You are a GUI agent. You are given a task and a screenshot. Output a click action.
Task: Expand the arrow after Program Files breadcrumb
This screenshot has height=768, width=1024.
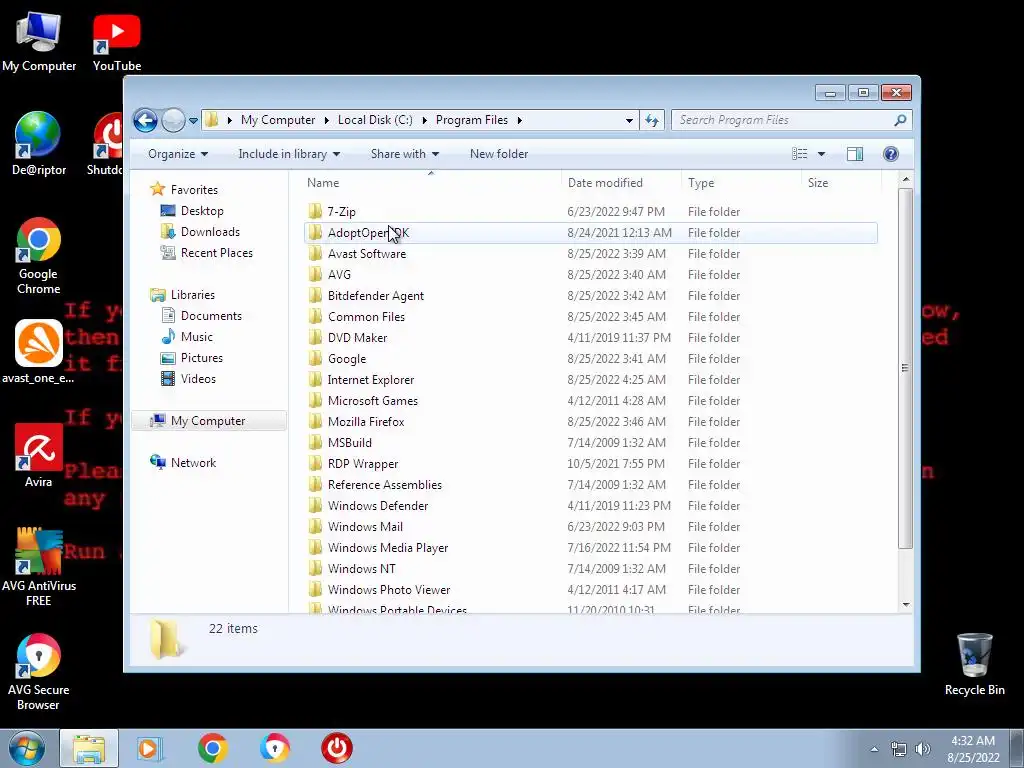point(520,120)
